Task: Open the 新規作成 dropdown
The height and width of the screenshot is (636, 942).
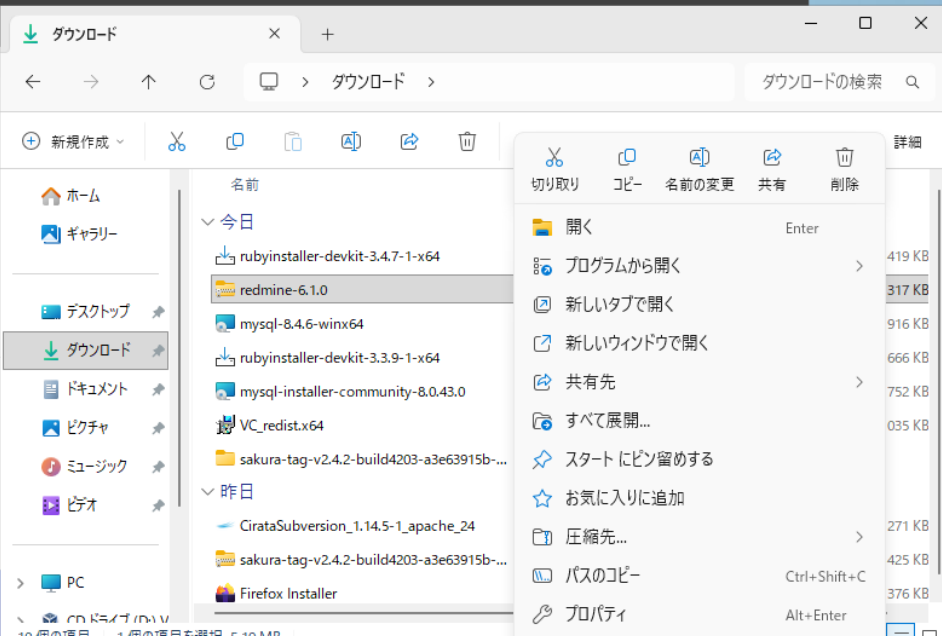Action: (x=74, y=142)
